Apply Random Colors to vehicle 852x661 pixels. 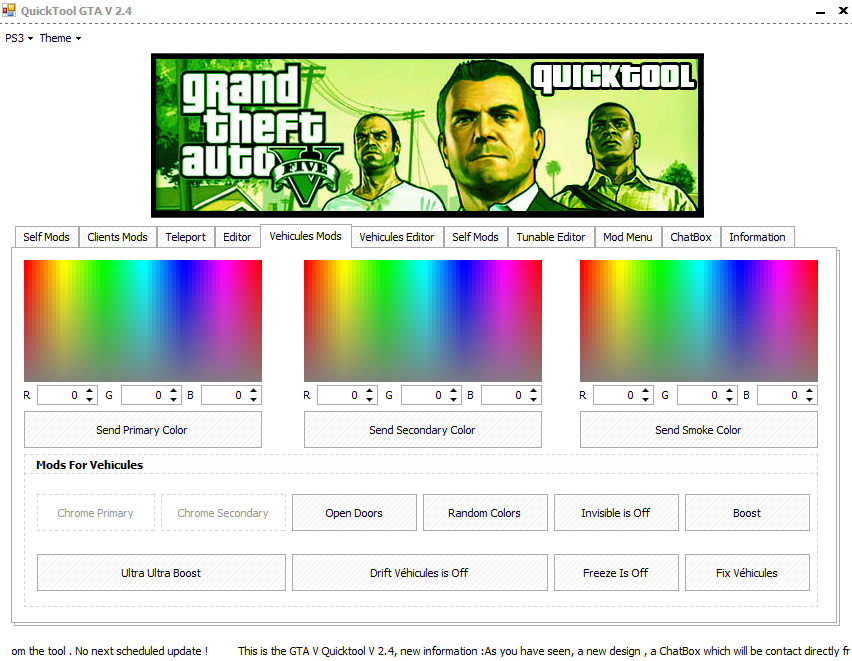[x=485, y=513]
